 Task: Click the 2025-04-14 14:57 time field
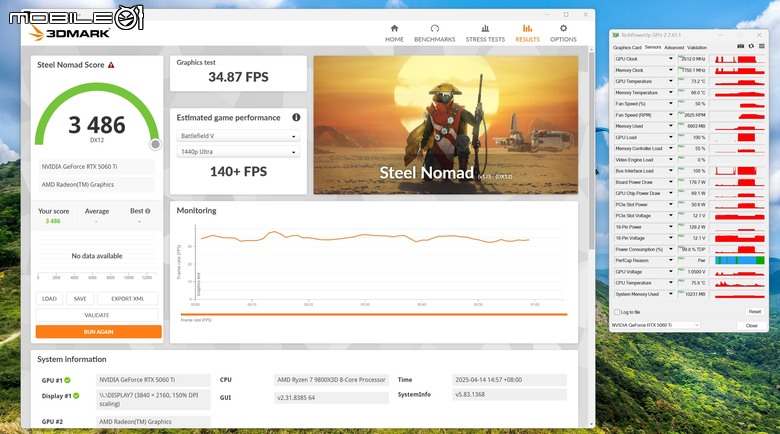click(509, 380)
